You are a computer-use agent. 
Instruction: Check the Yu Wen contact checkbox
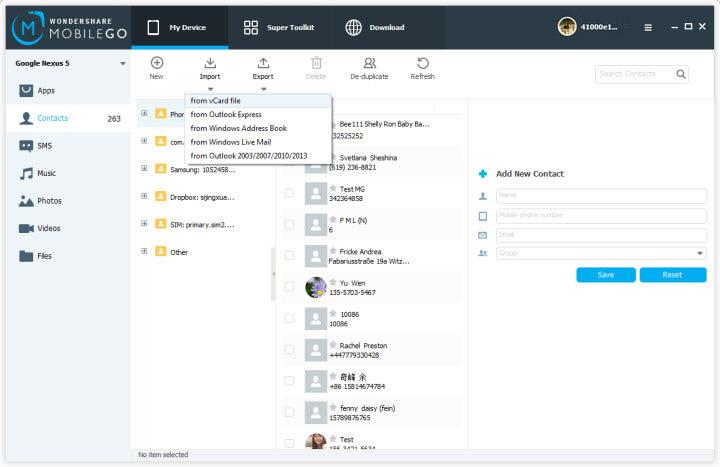[x=289, y=287]
